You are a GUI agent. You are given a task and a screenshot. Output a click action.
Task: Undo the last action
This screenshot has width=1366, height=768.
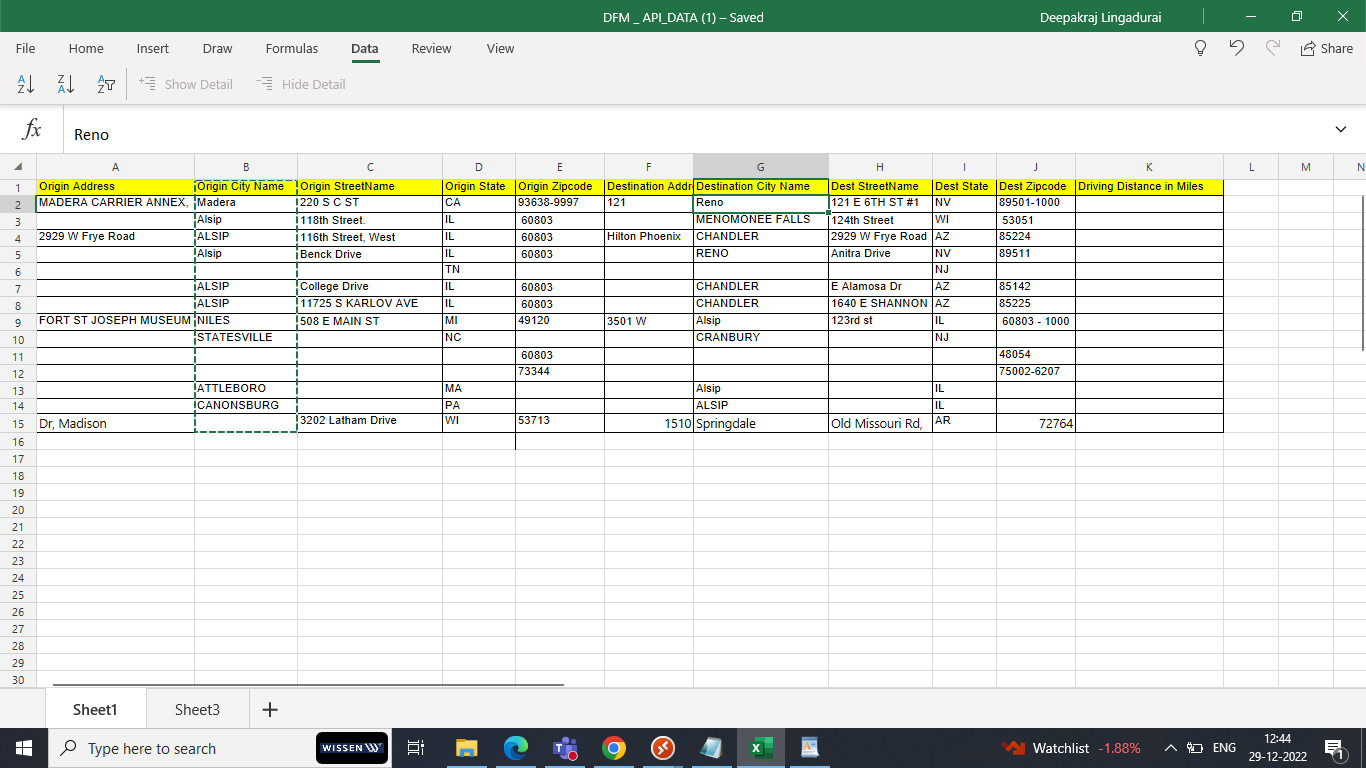1237,48
